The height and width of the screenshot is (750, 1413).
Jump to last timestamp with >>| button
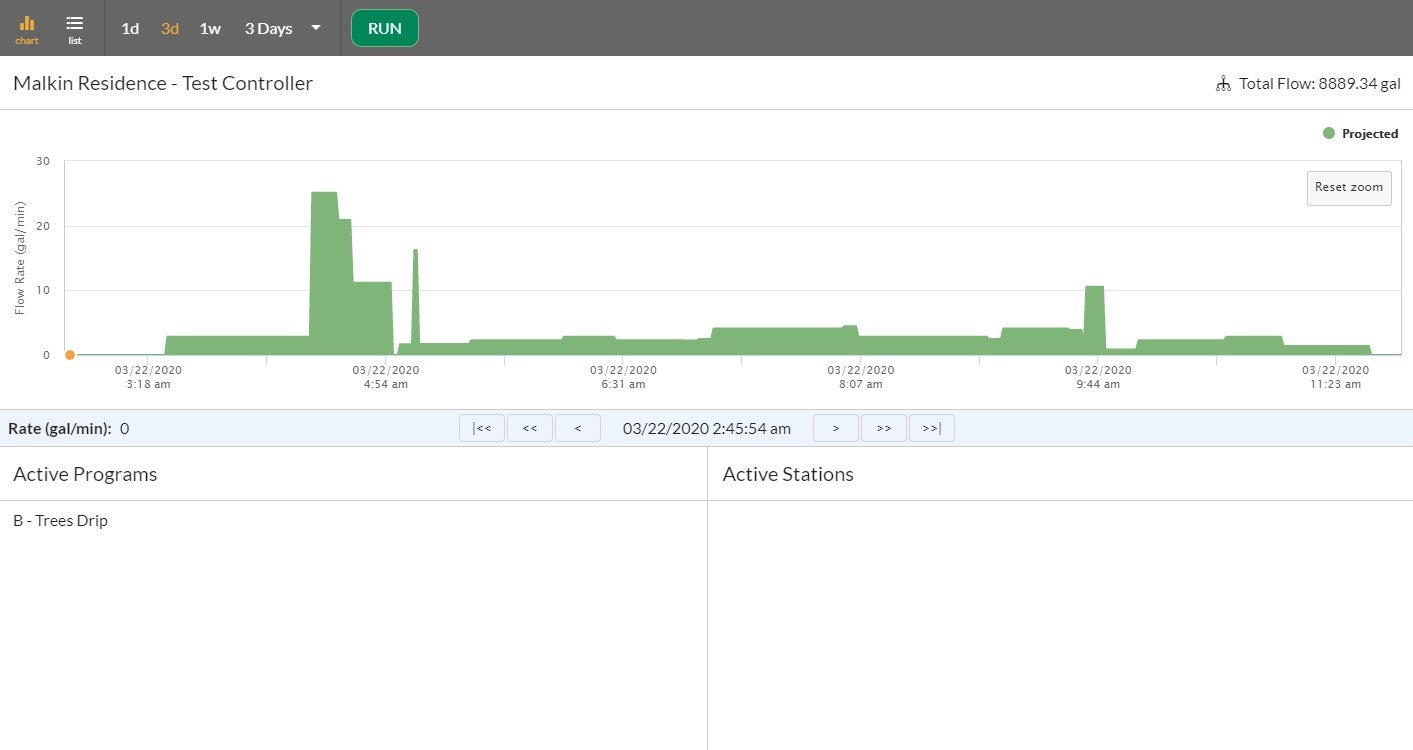[932, 428]
